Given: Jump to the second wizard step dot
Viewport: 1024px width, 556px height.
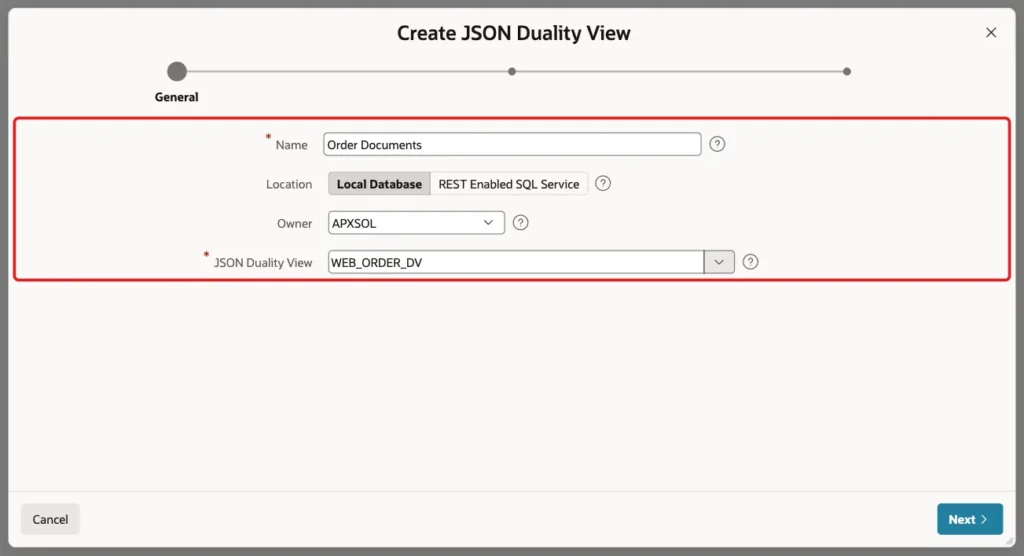Looking at the screenshot, I should [512, 71].
